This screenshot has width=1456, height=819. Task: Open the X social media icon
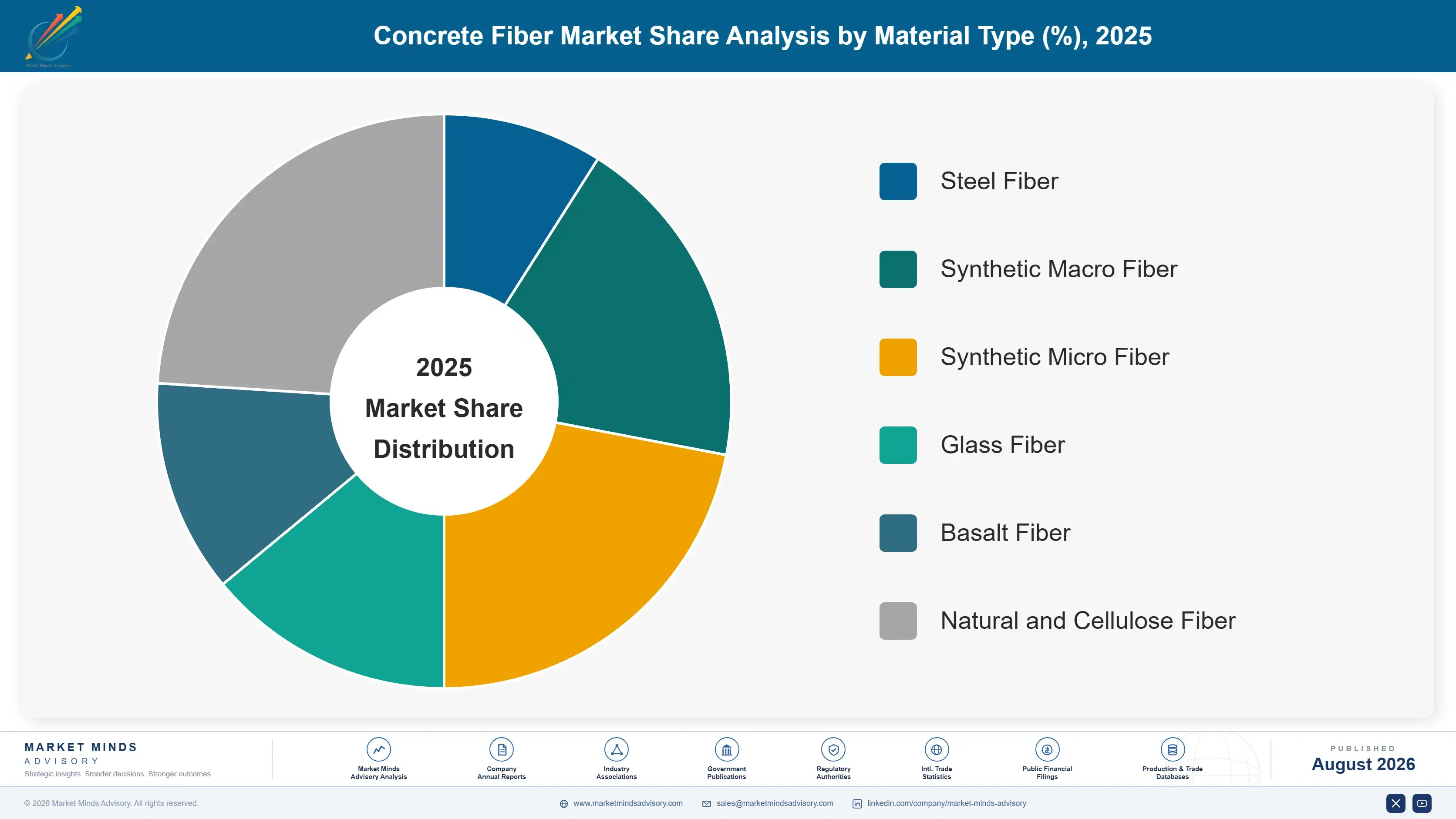[1395, 803]
